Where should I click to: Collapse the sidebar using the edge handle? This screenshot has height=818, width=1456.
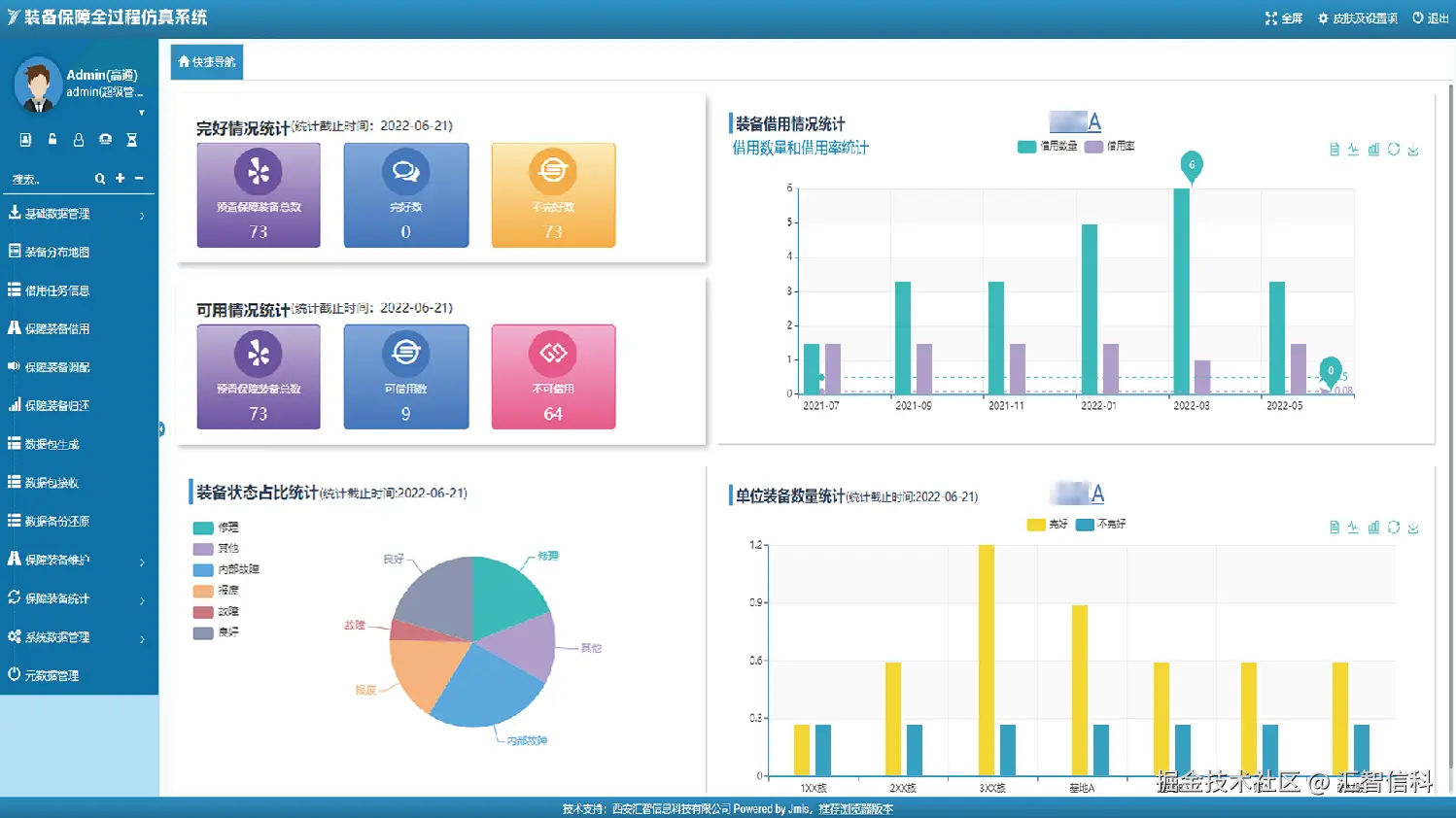coord(161,428)
